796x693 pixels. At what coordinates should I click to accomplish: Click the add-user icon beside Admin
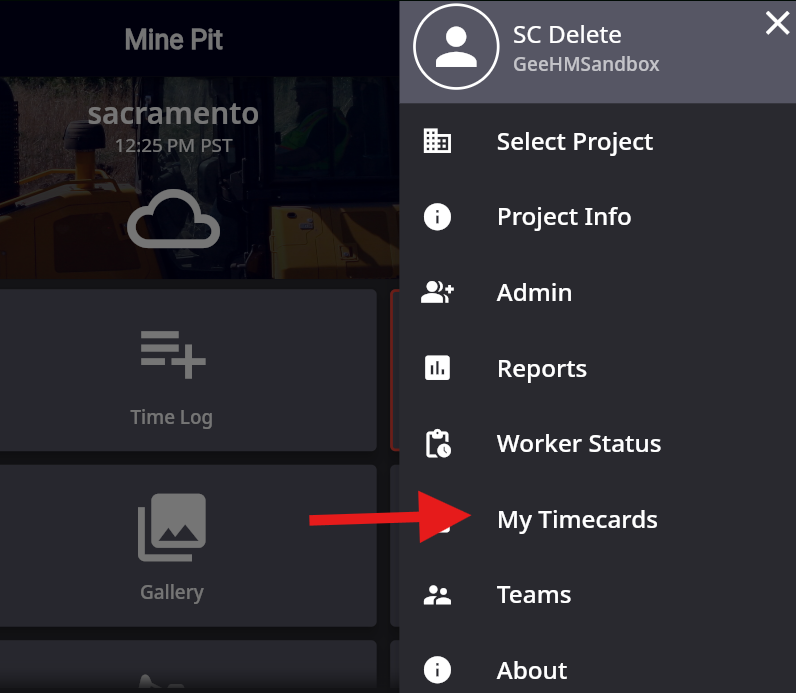(437, 293)
